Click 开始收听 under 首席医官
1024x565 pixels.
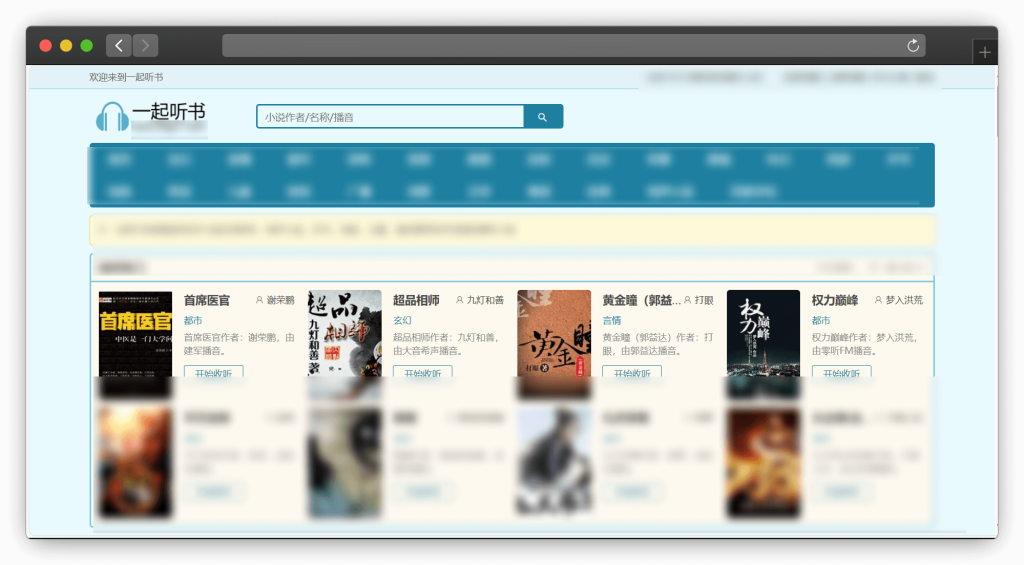[213, 373]
